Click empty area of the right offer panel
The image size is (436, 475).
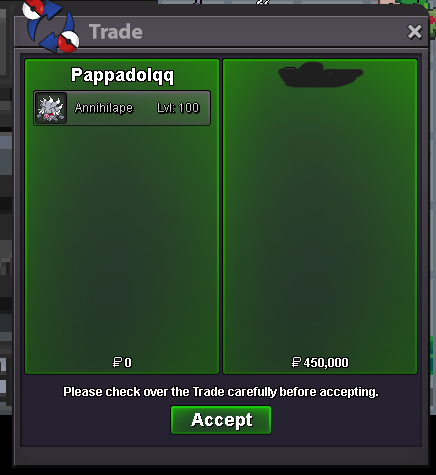click(320, 220)
